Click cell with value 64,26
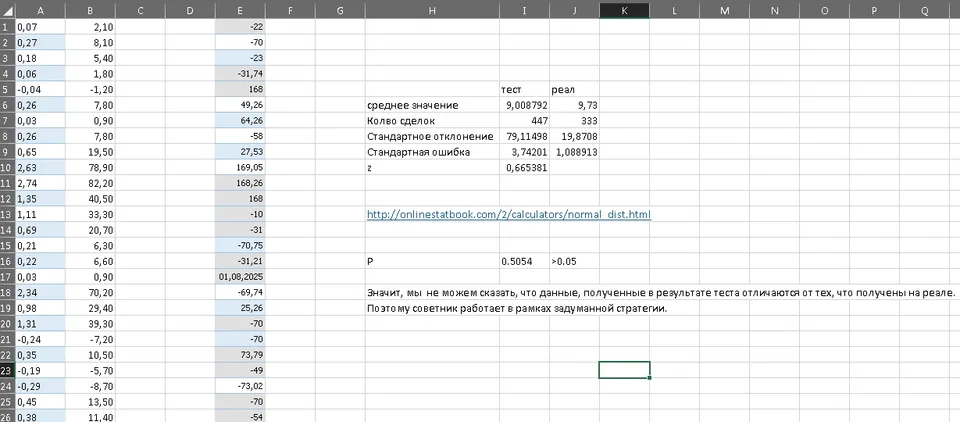960x422 pixels. (x=240, y=121)
